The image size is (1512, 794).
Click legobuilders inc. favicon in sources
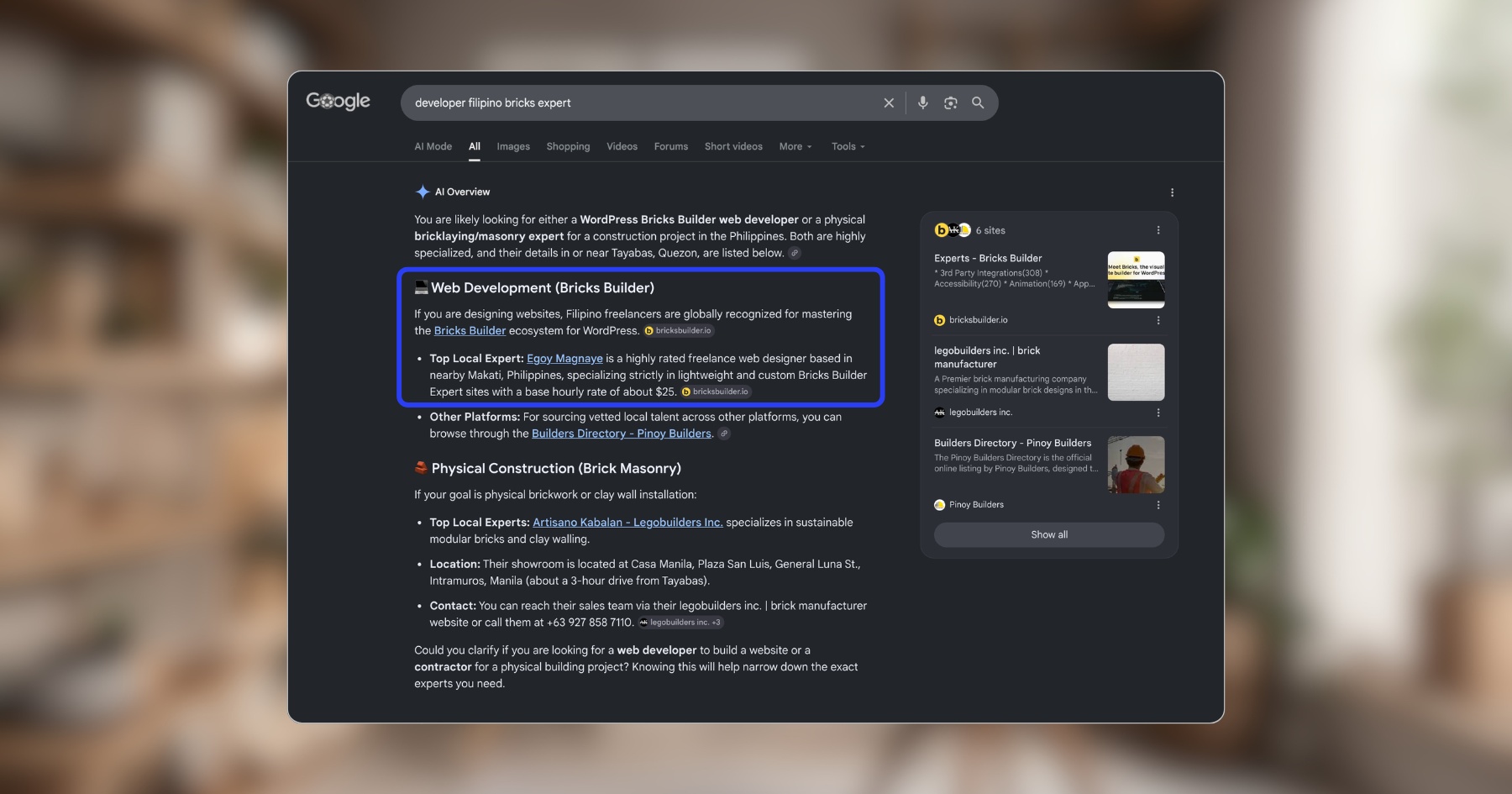940,413
